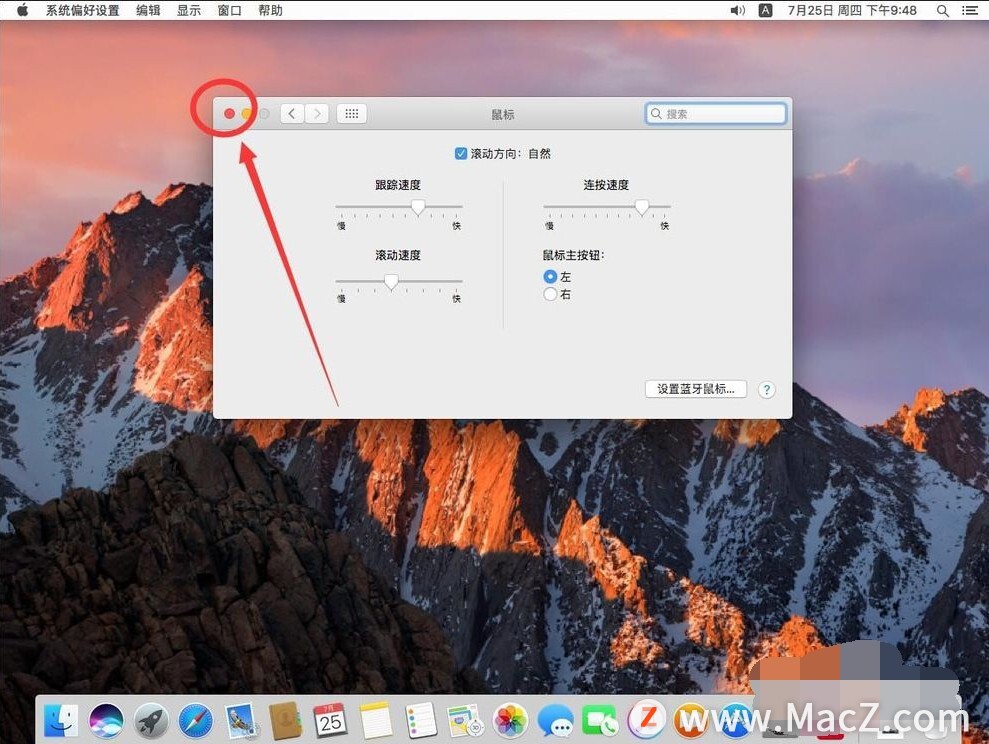Minimize the 鼠标 window with yellow button

tap(247, 113)
